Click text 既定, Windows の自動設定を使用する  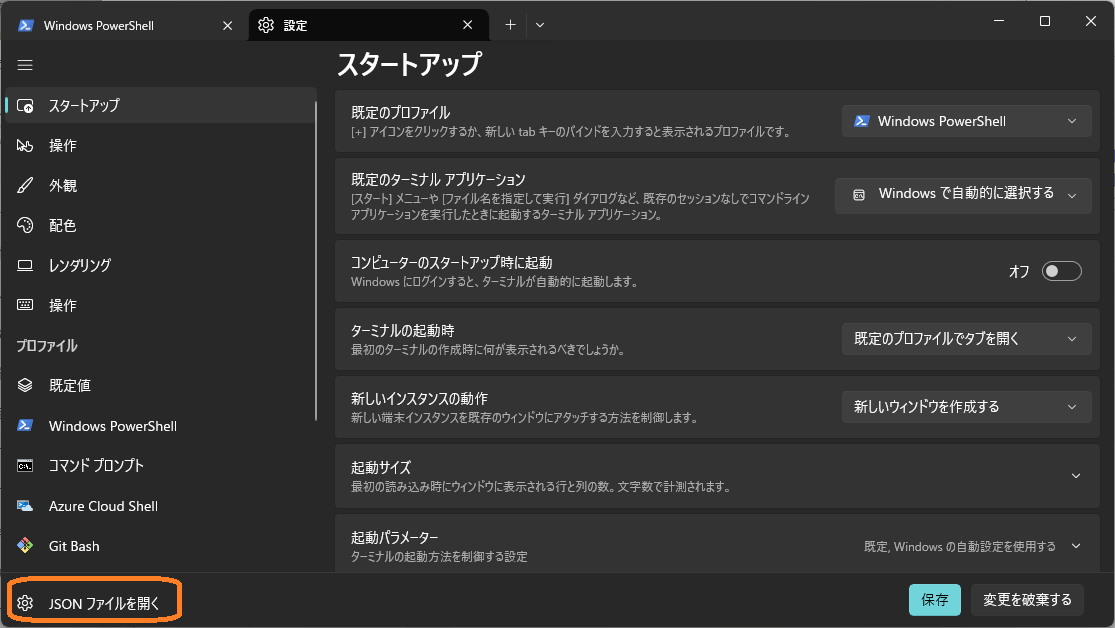(x=959, y=546)
